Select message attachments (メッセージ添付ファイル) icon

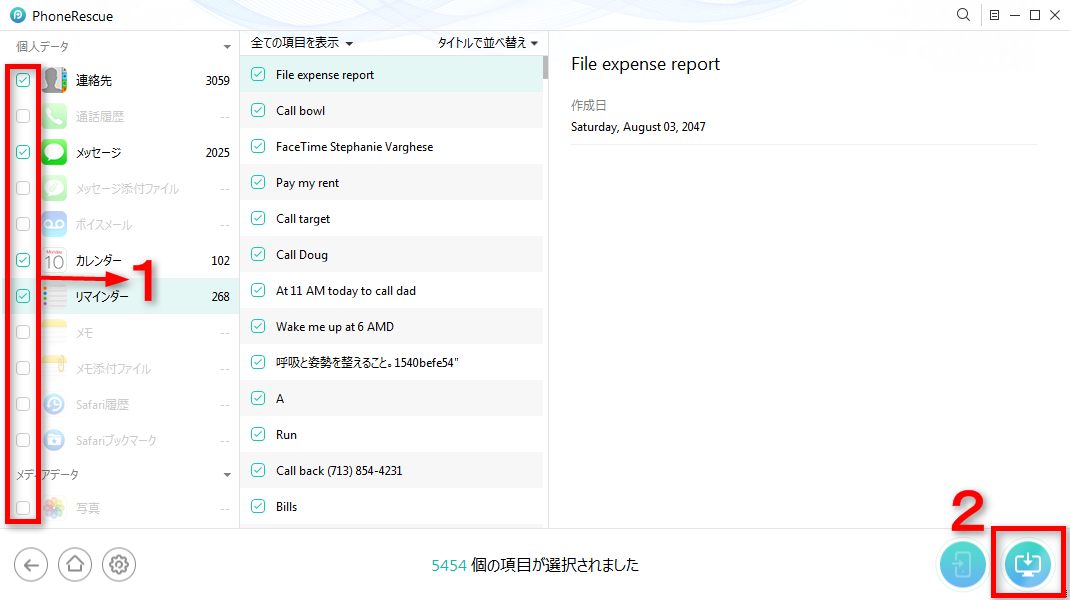tap(54, 188)
